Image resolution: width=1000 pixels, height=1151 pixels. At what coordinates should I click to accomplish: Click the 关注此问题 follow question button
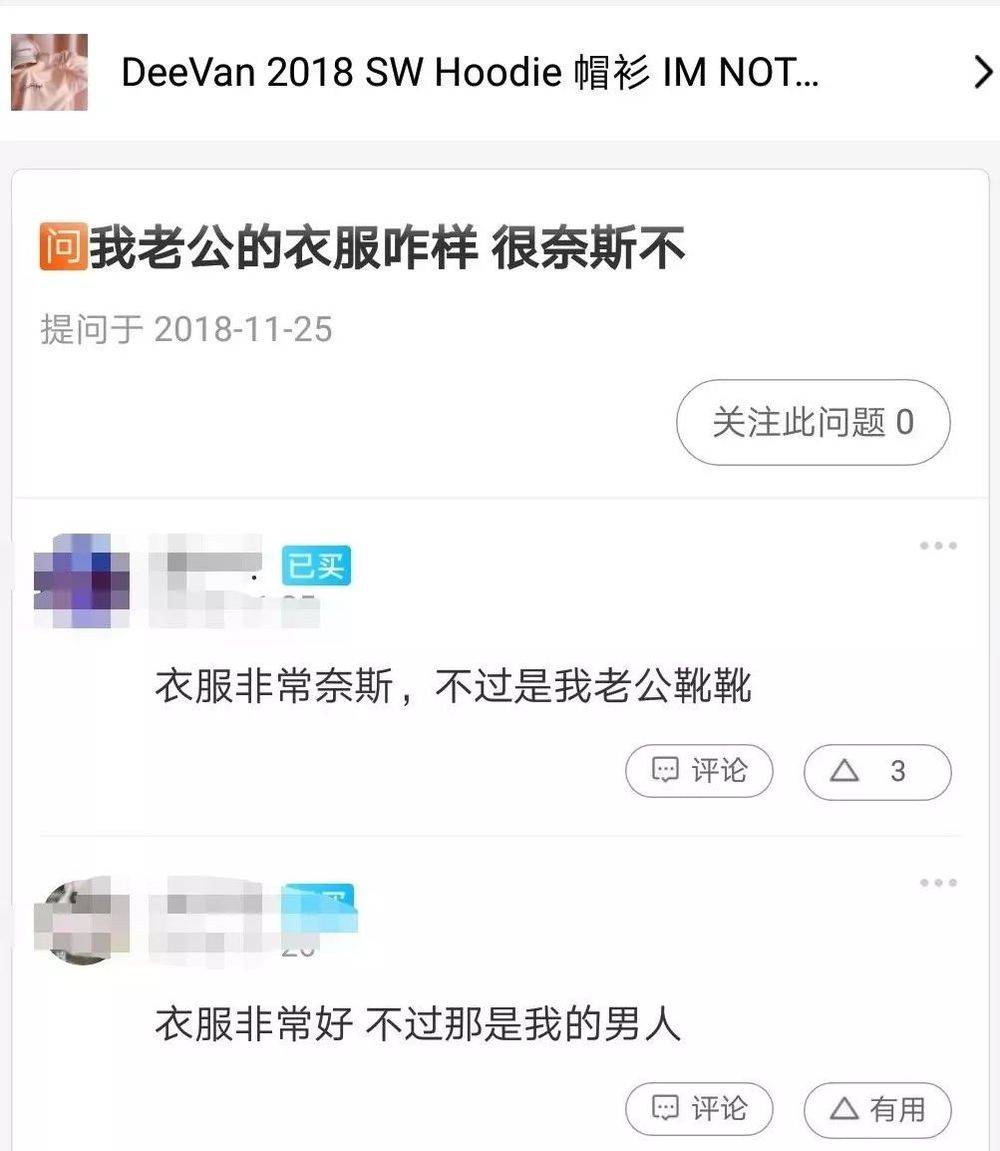click(x=813, y=422)
